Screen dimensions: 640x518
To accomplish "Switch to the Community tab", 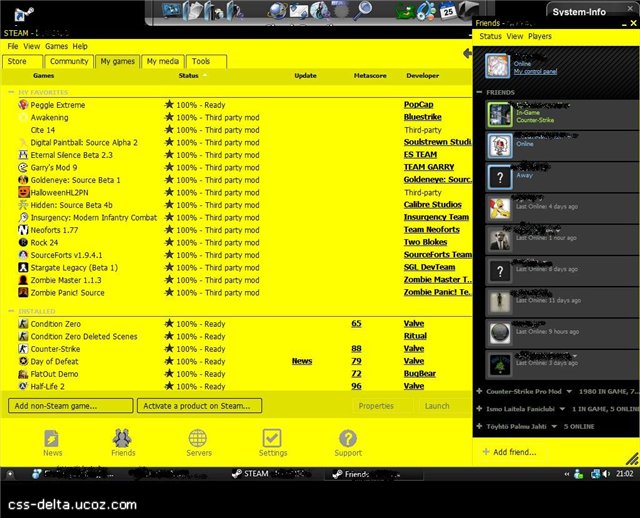I will [x=69, y=61].
